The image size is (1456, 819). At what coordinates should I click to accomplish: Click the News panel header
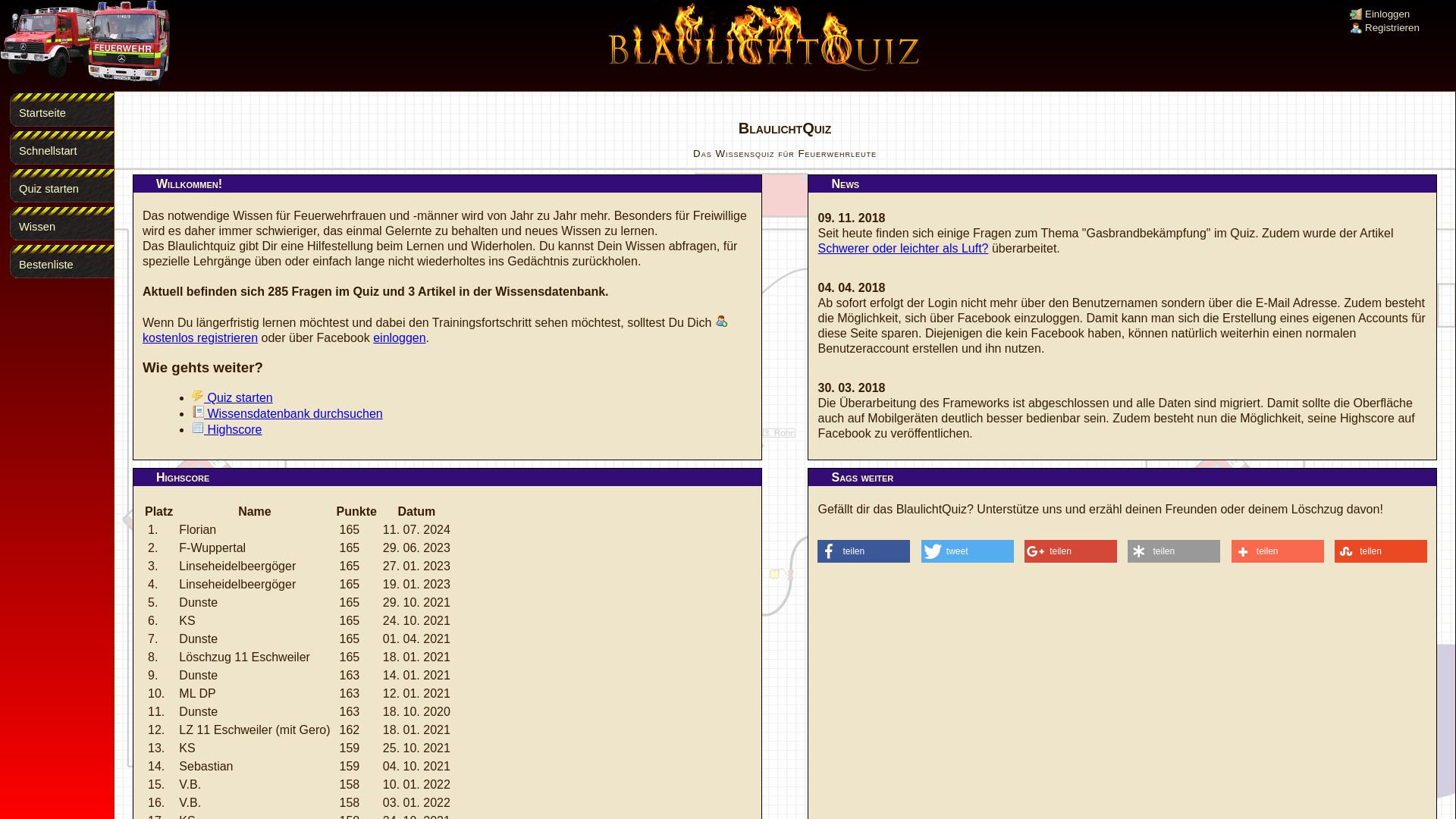click(x=1122, y=184)
